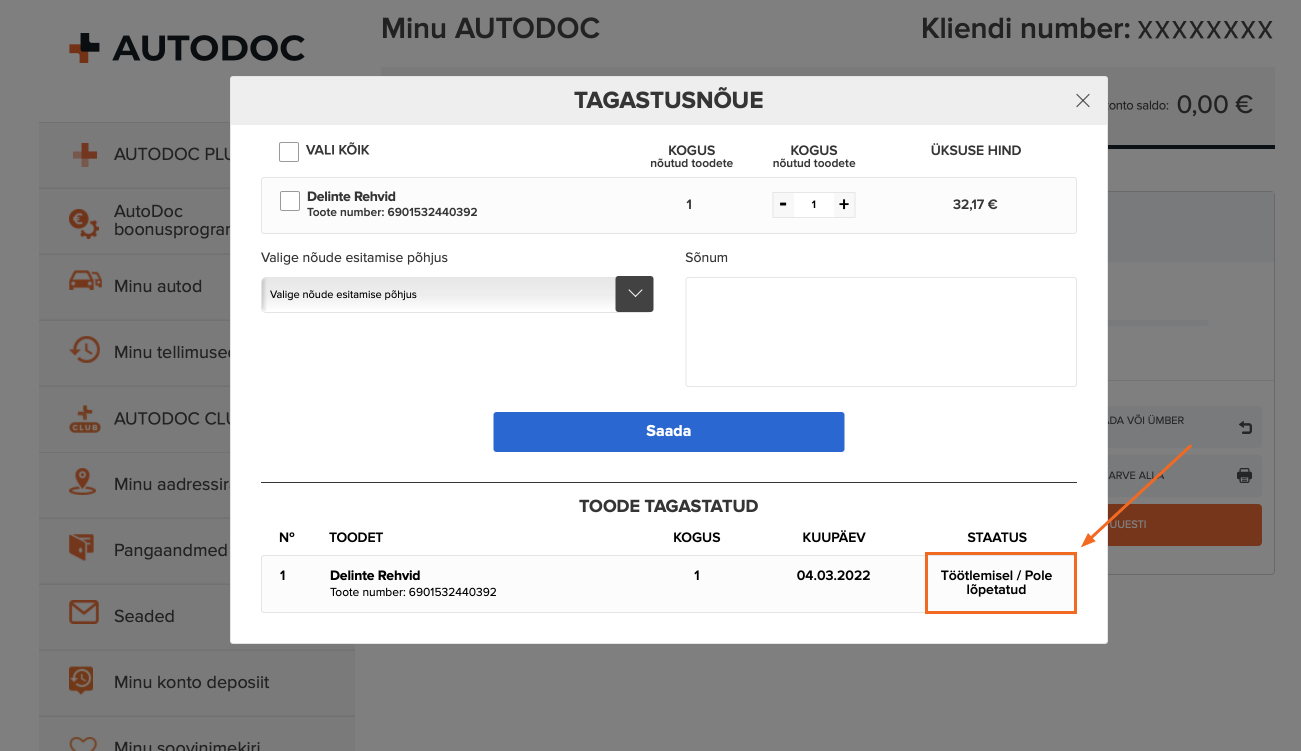The width and height of the screenshot is (1301, 751).
Task: Click the AUTODOC PLUS sidebar icon
Action: [x=84, y=154]
